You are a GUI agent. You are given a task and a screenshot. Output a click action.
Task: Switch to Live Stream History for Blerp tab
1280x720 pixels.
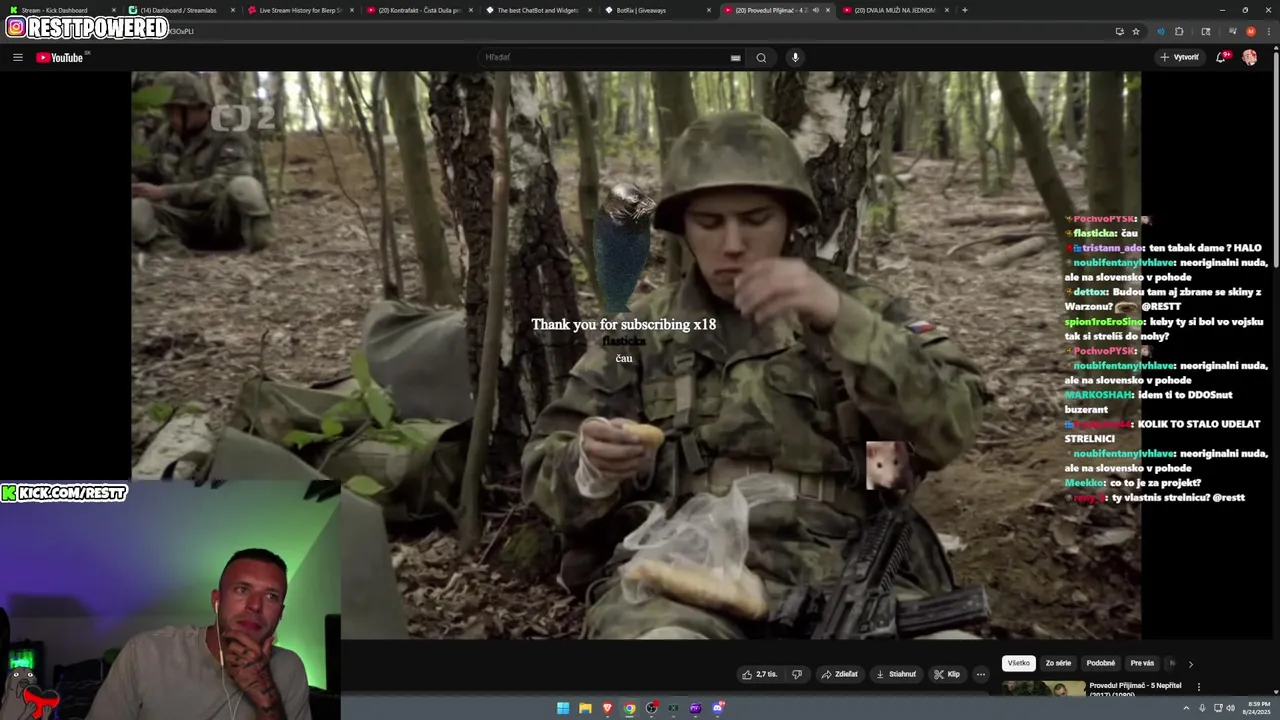(x=298, y=10)
